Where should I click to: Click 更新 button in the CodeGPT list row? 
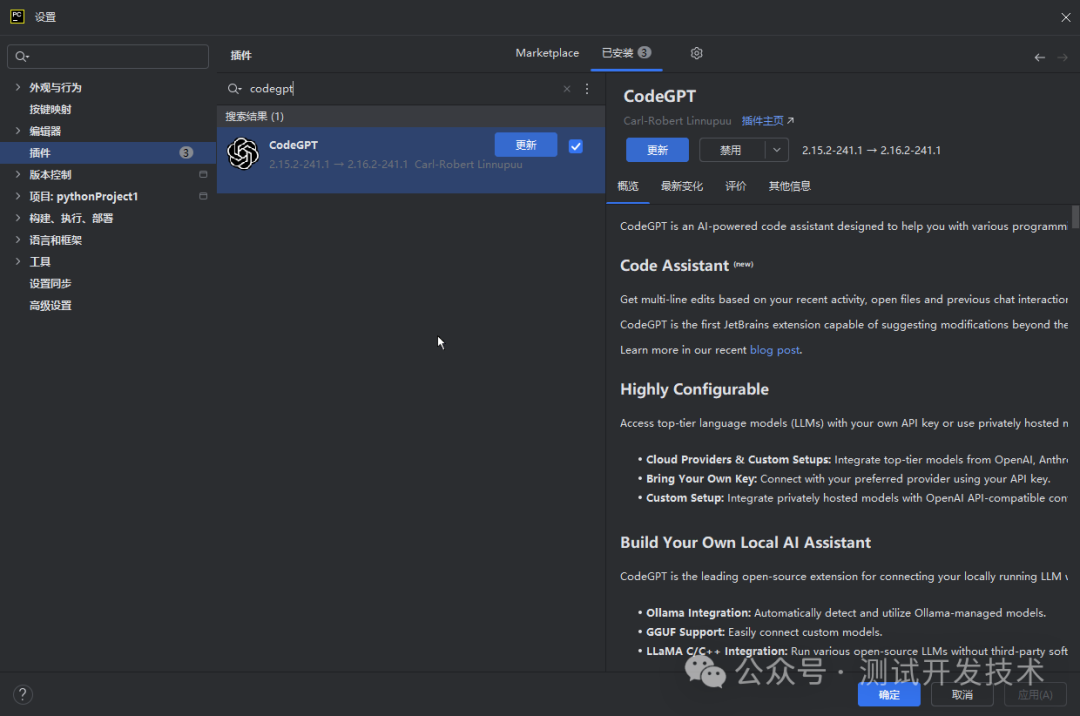pos(526,145)
